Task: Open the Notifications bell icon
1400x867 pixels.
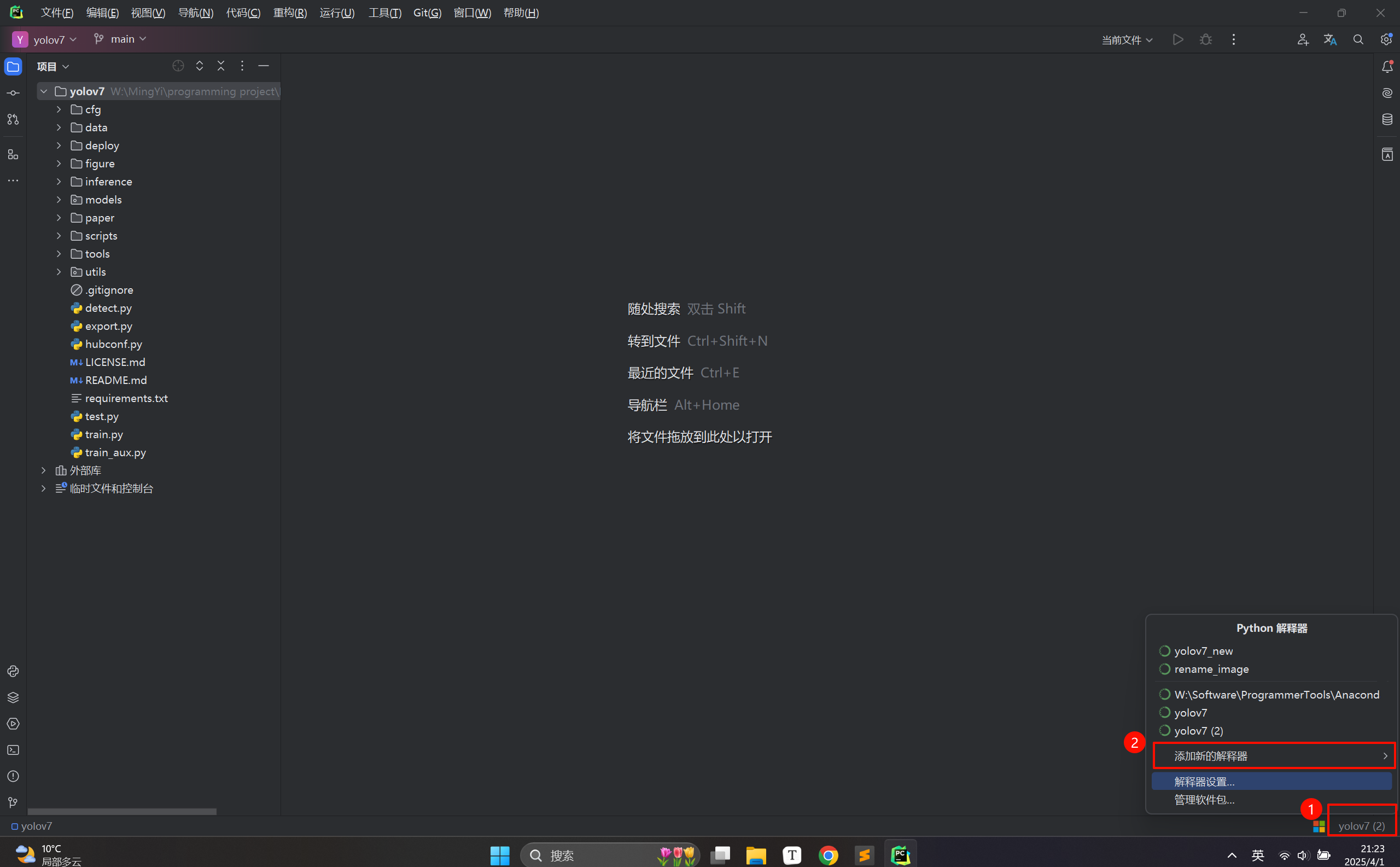Action: pos(1387,67)
